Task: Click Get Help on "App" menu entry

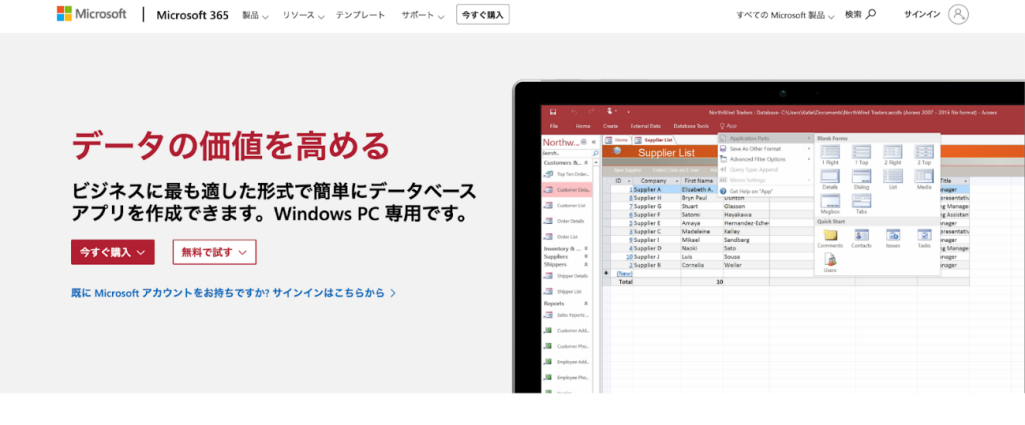Action: [x=764, y=191]
